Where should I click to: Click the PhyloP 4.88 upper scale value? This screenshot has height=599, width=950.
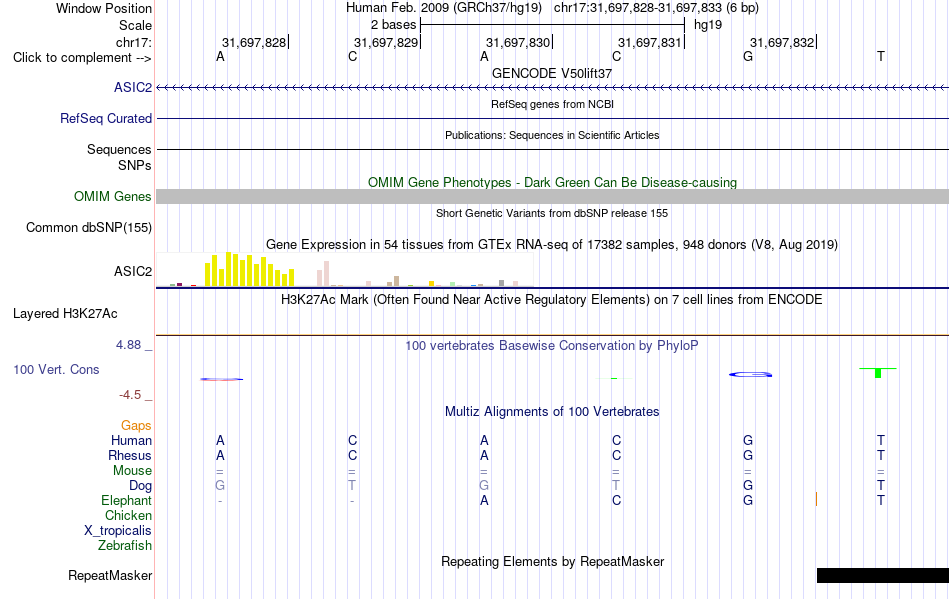coord(128,345)
